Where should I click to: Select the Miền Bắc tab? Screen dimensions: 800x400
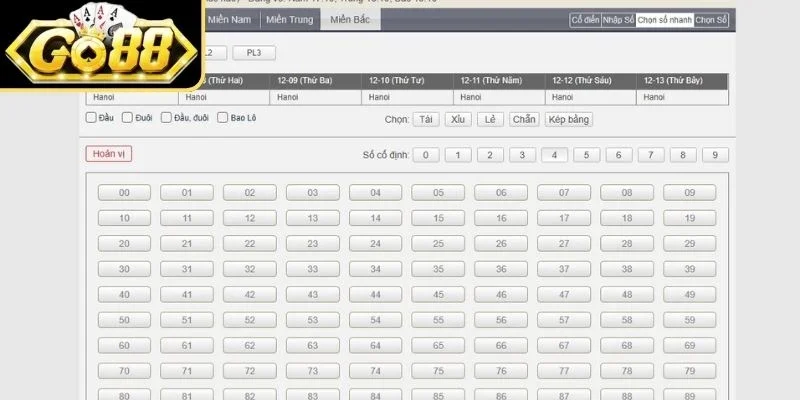point(349,21)
